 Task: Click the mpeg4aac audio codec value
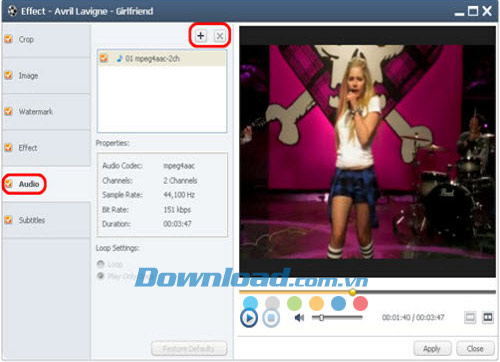(179, 166)
